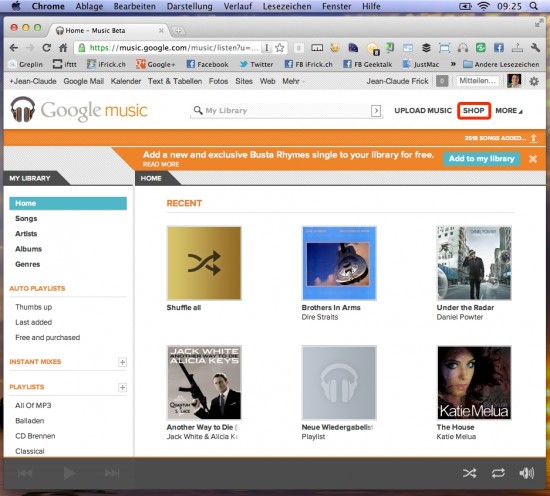Image resolution: width=550 pixels, height=496 pixels.
Task: Open the Apple menu
Action: point(16,6)
